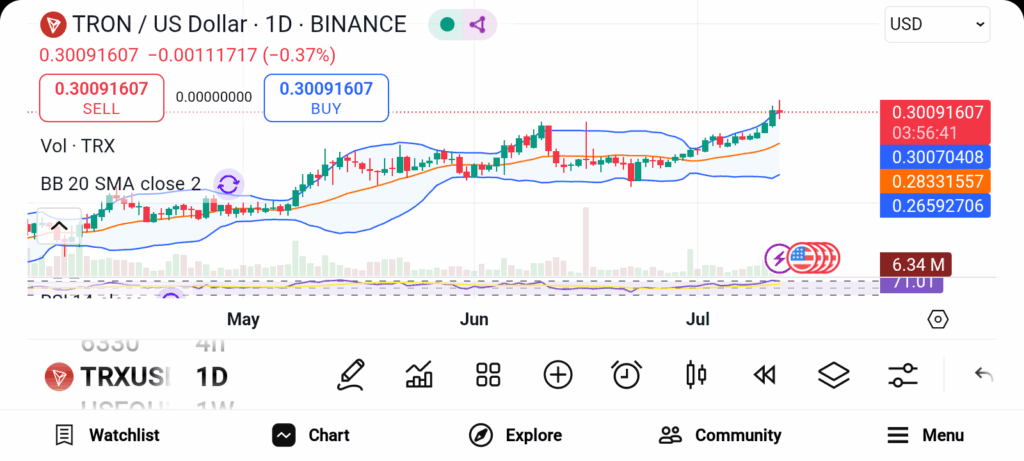Tap the add plus circle icon
The image size is (1024, 461).
pos(558,375)
